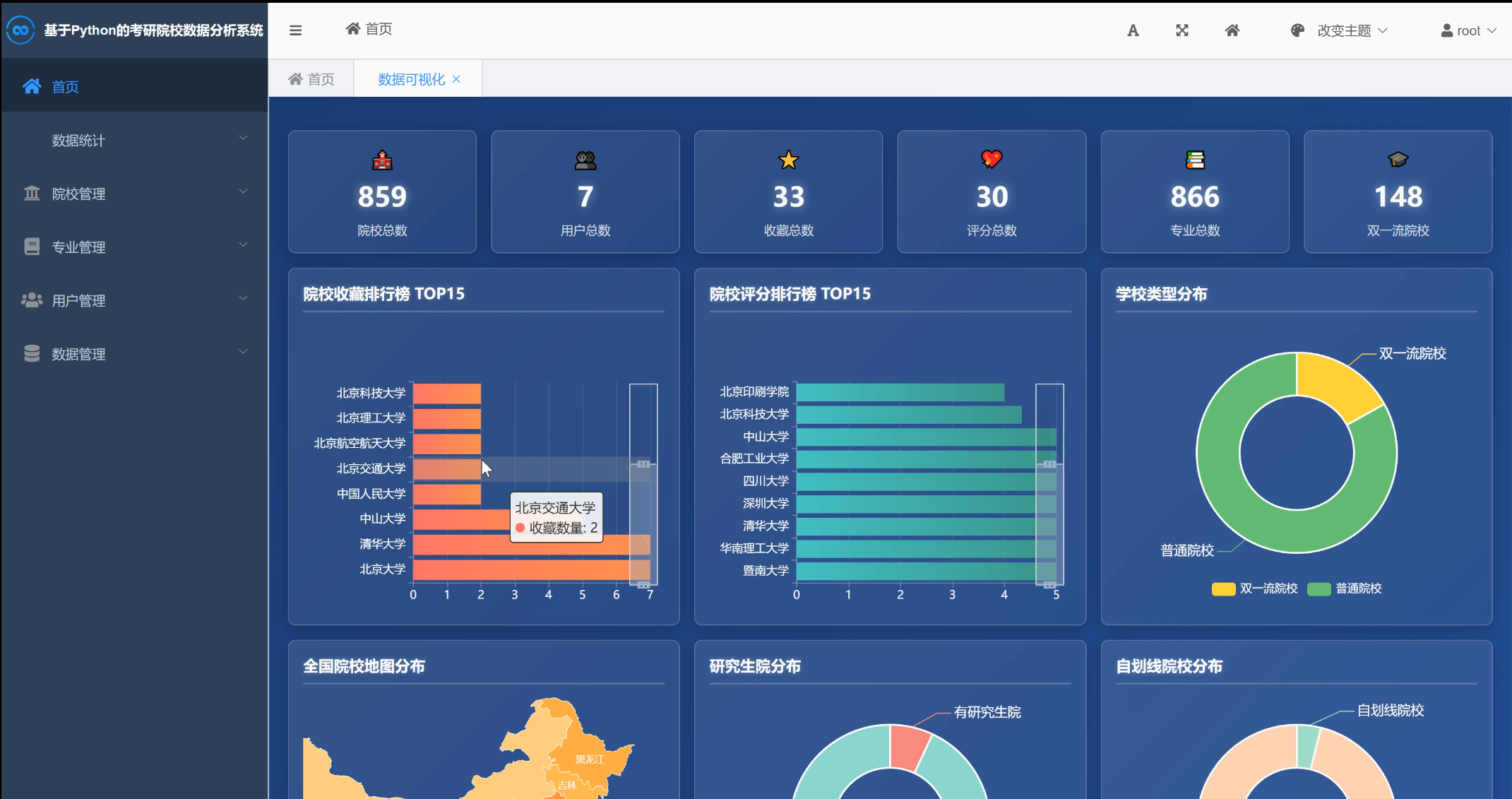
Task: Click the users icon above 用户总数
Action: [x=585, y=160]
